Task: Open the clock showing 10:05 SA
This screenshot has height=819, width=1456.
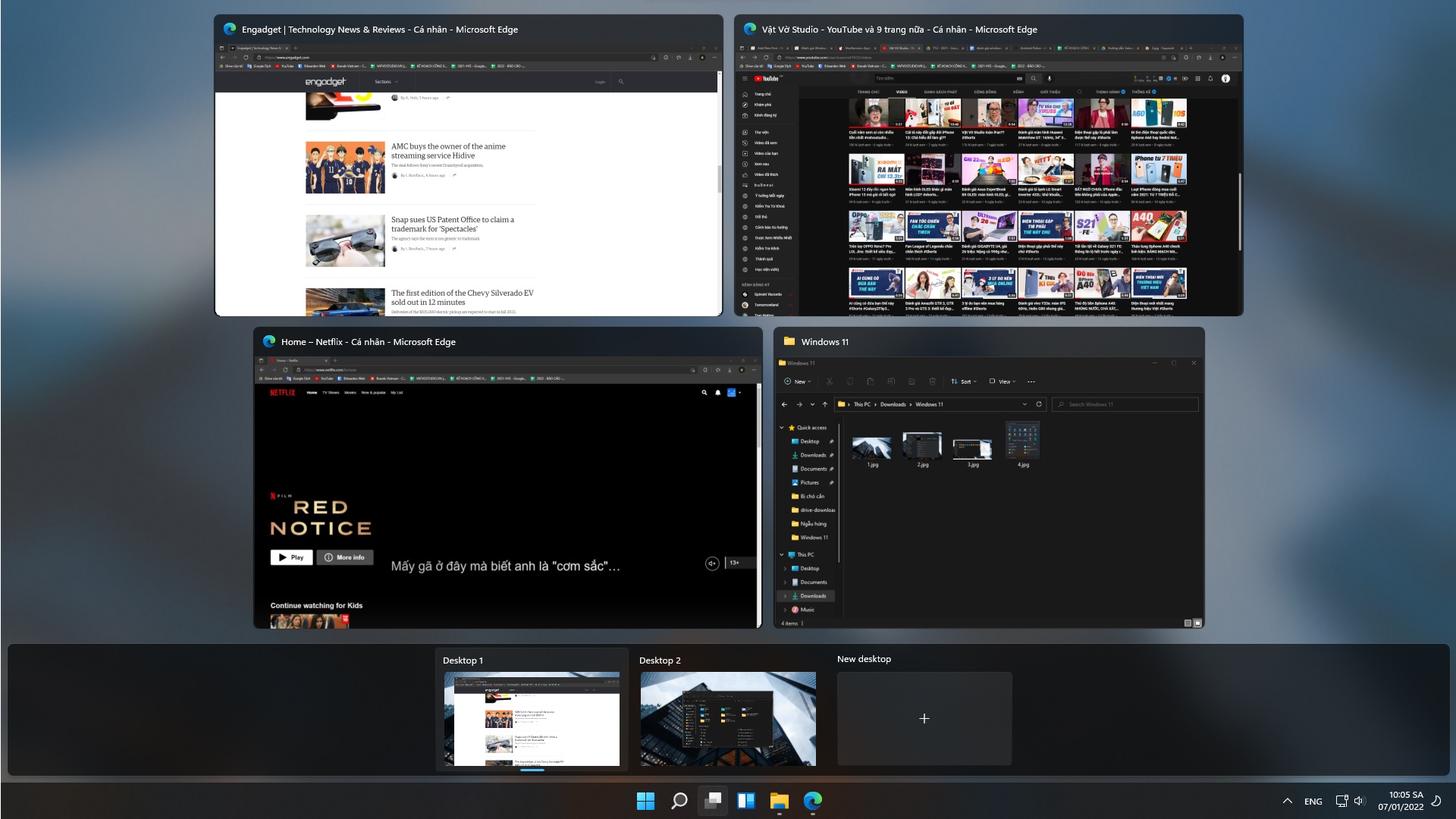Action: tap(1401, 801)
